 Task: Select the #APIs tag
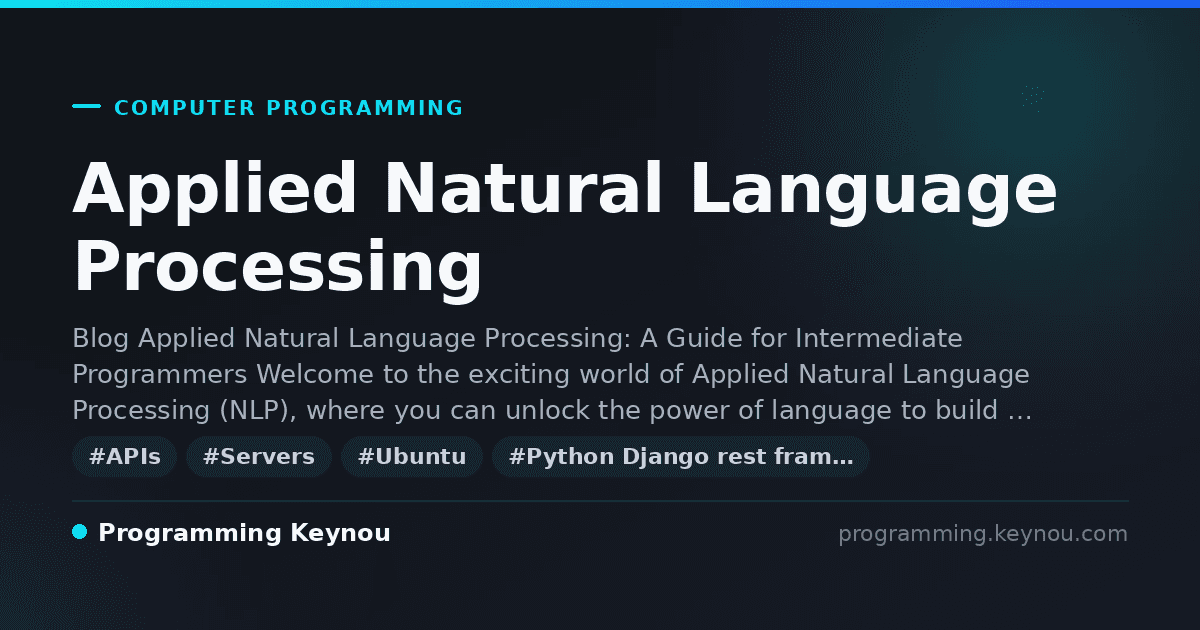point(125,457)
